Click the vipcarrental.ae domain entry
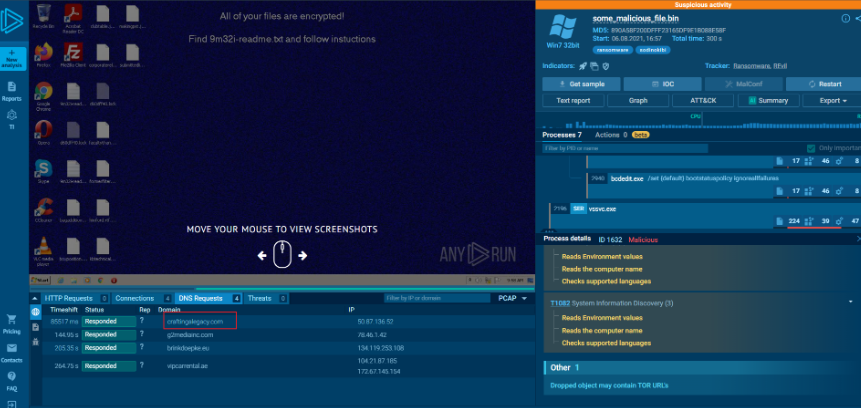 187,366
